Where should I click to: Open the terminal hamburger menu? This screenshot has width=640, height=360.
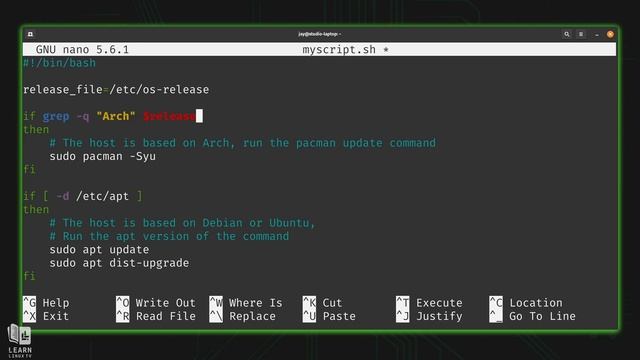(581, 34)
